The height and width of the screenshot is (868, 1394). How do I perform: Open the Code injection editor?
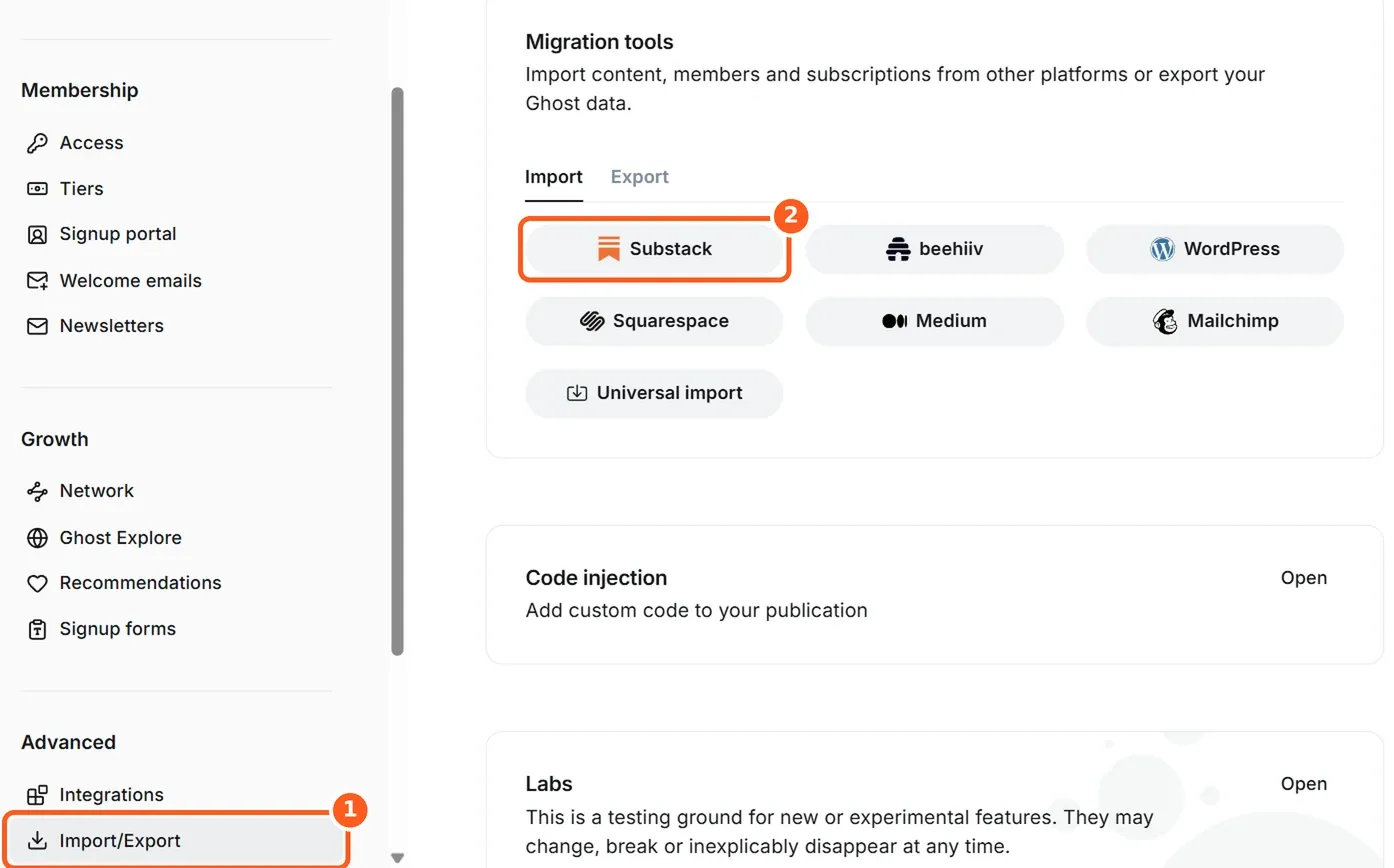click(x=1303, y=578)
